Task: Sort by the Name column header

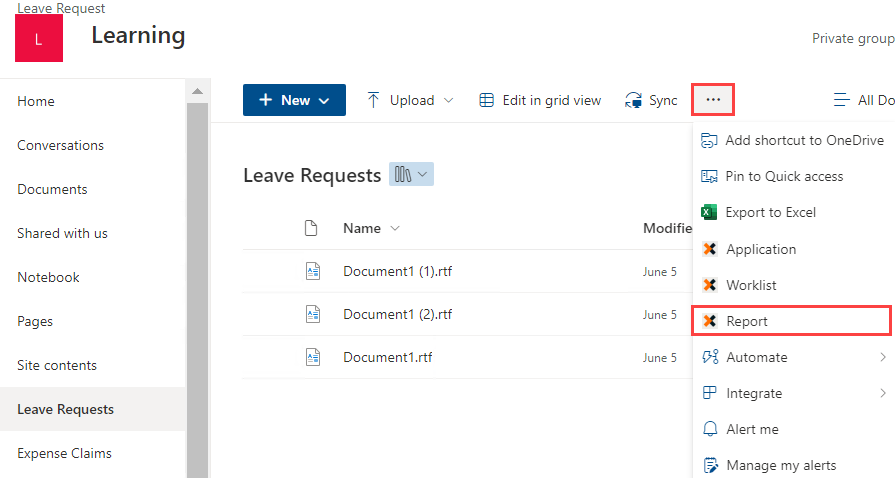Action: click(362, 228)
